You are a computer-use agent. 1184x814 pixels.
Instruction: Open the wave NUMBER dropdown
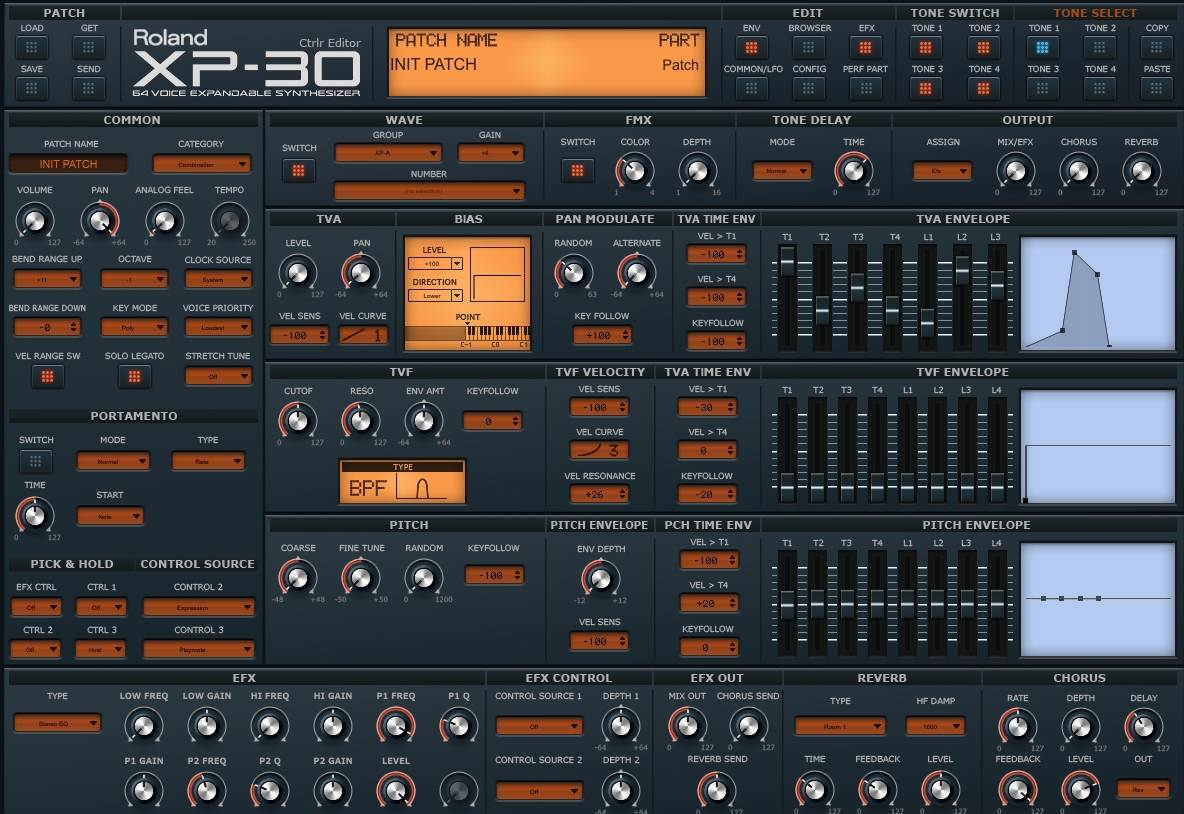pos(429,191)
